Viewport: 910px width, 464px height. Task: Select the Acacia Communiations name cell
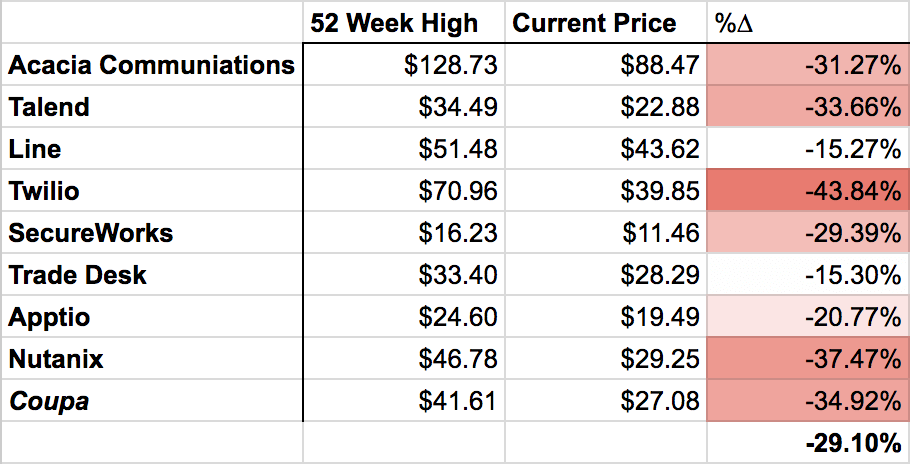click(152, 64)
